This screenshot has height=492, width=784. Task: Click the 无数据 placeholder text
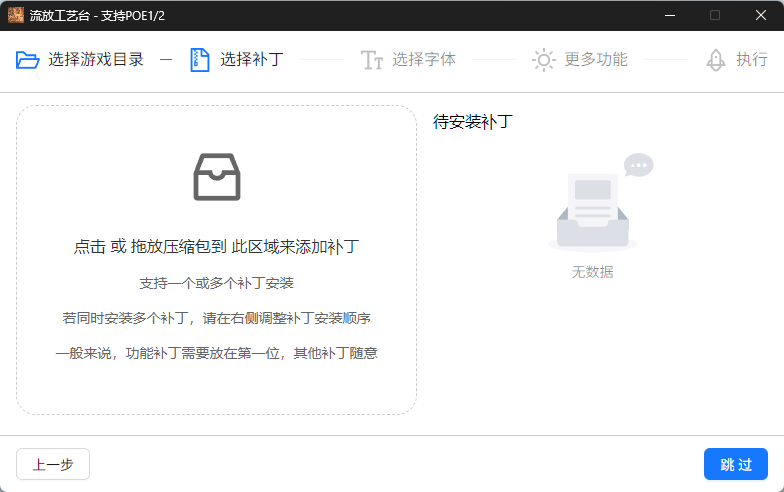pyautogui.click(x=592, y=272)
